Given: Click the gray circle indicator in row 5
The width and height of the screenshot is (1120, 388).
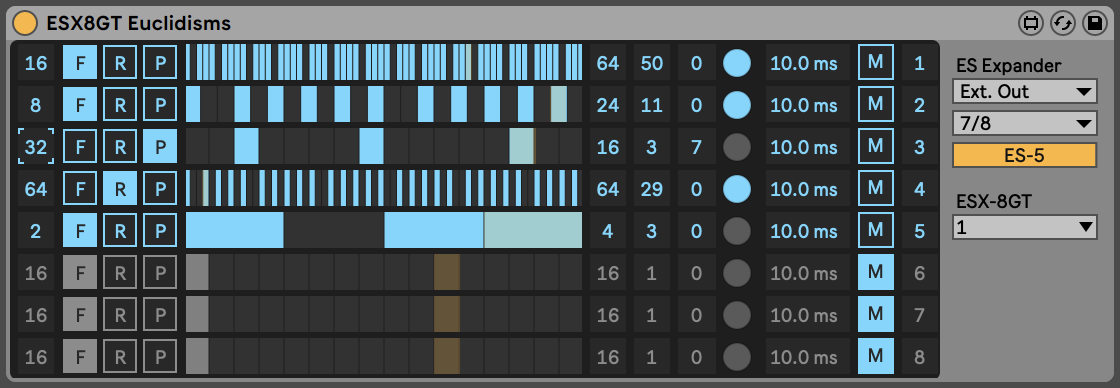Looking at the screenshot, I should pos(737,231).
